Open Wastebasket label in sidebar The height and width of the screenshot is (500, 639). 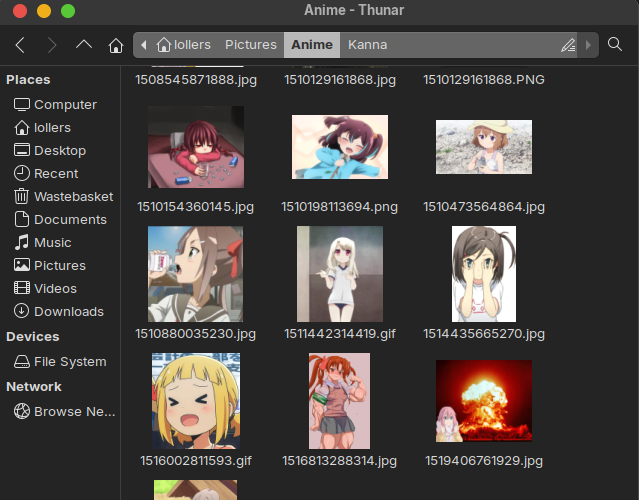[73, 196]
